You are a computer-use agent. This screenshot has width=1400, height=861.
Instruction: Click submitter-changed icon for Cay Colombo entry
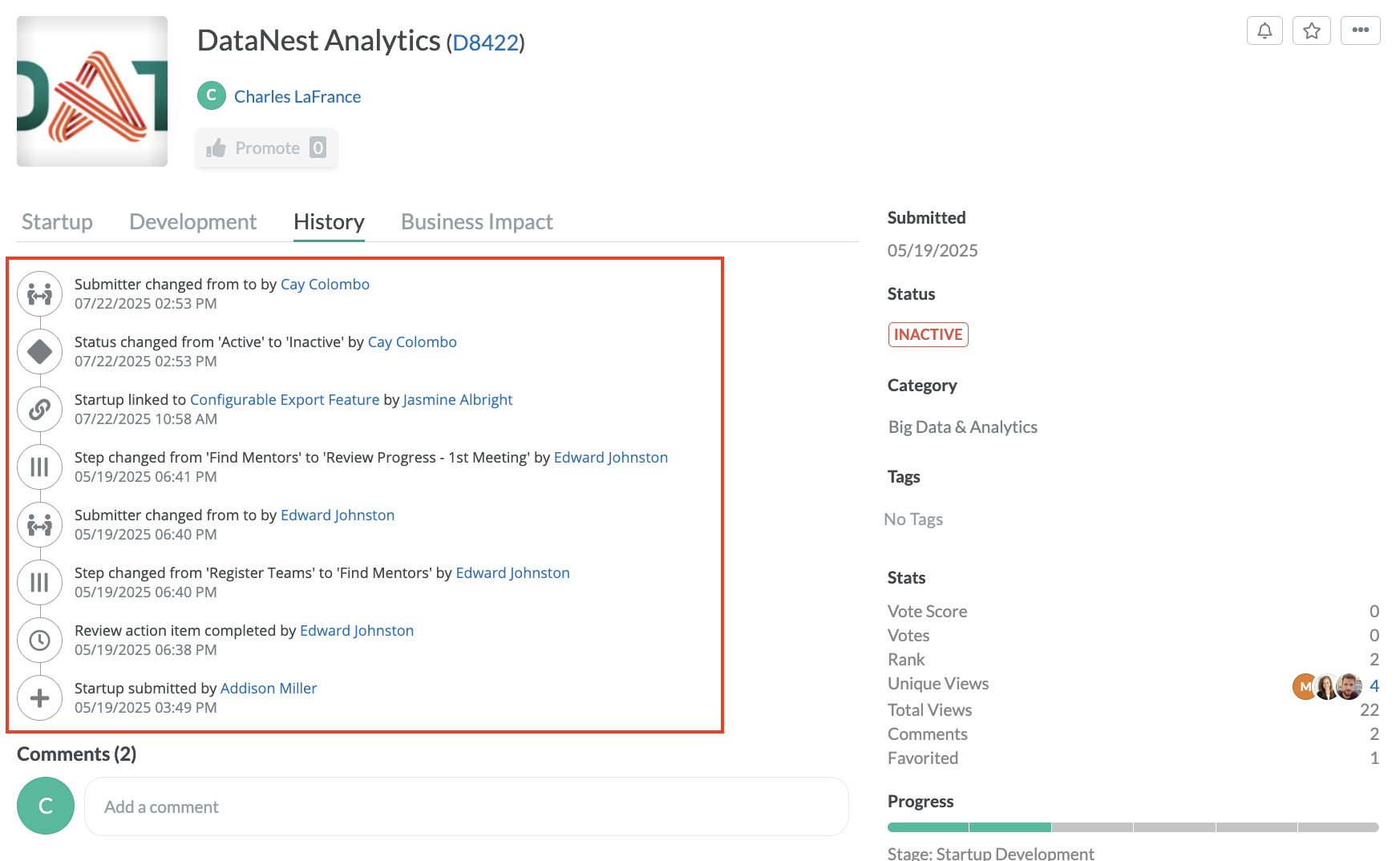[40, 294]
